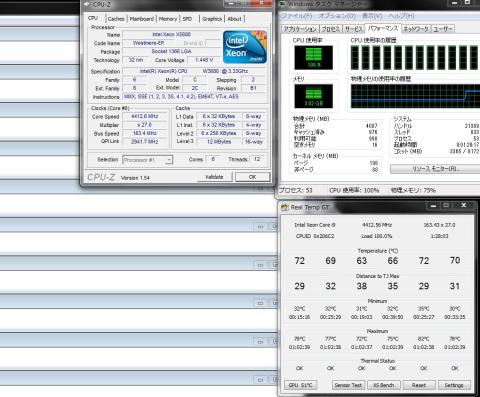Click the Multiplier value x 27.0
The image size is (480, 397).
click(x=145, y=125)
